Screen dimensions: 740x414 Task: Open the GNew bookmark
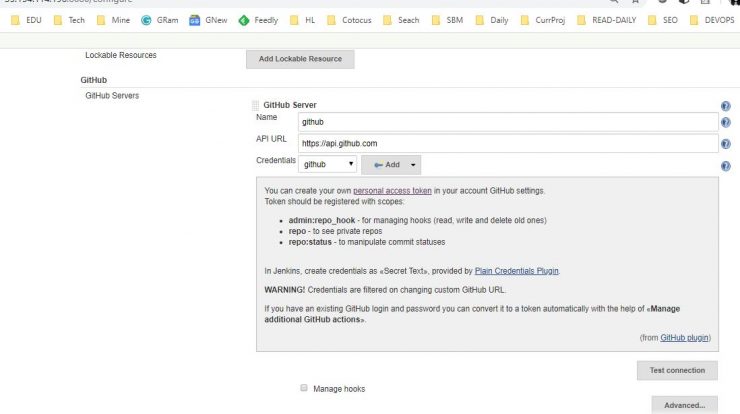coord(208,20)
